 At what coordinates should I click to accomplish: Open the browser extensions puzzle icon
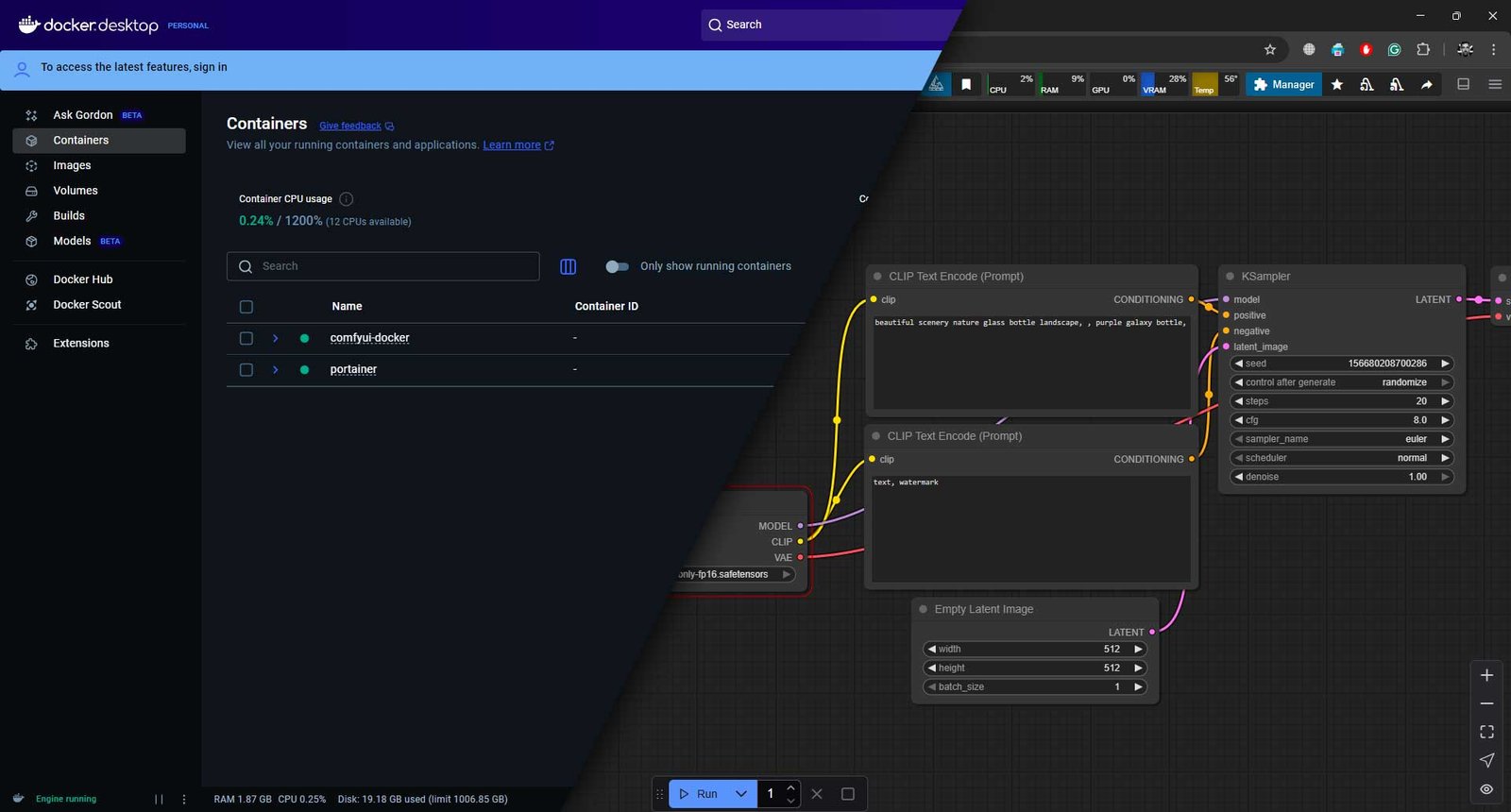point(1423,49)
